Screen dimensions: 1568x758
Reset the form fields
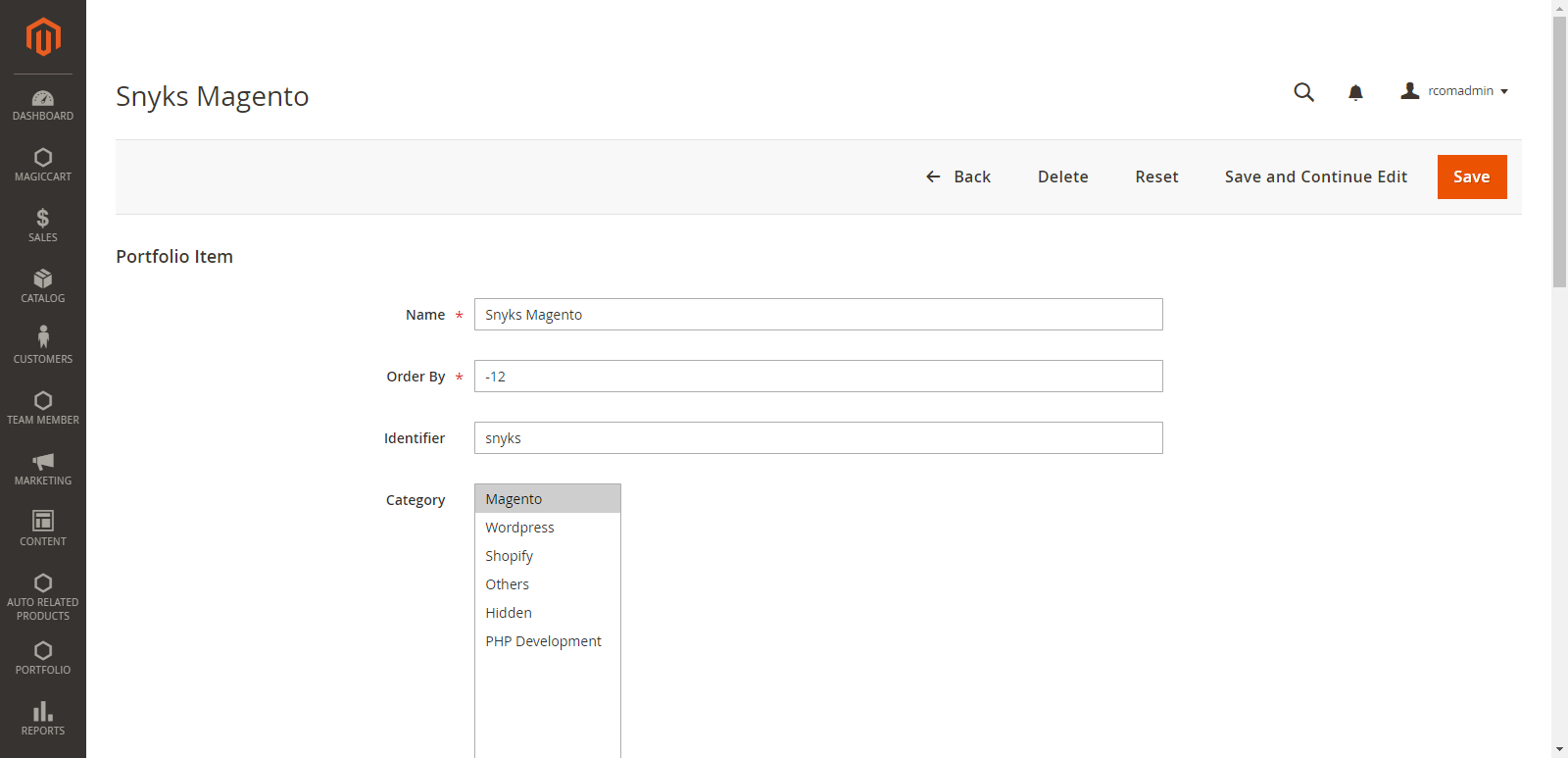(1157, 177)
